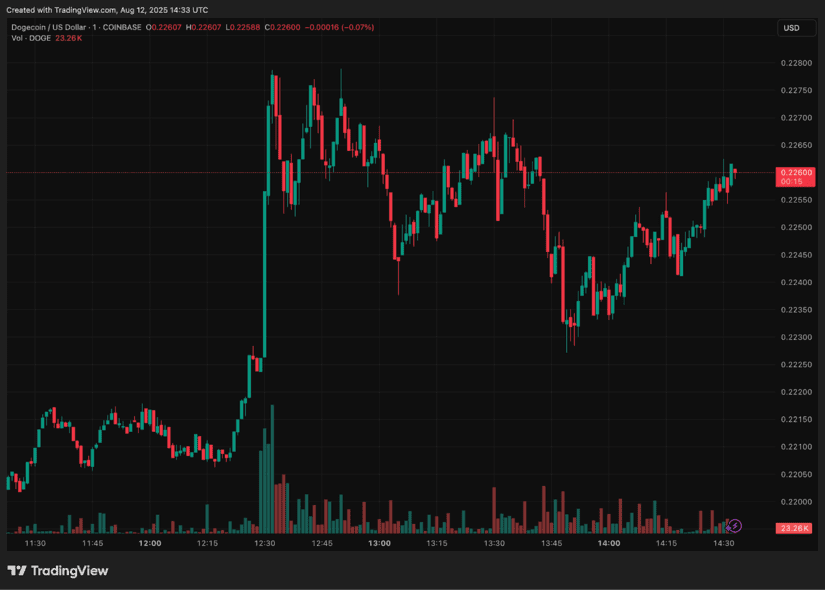Viewport: 825px width, 590px height.
Task: Click the 11:45 time axis label
Action: click(93, 543)
